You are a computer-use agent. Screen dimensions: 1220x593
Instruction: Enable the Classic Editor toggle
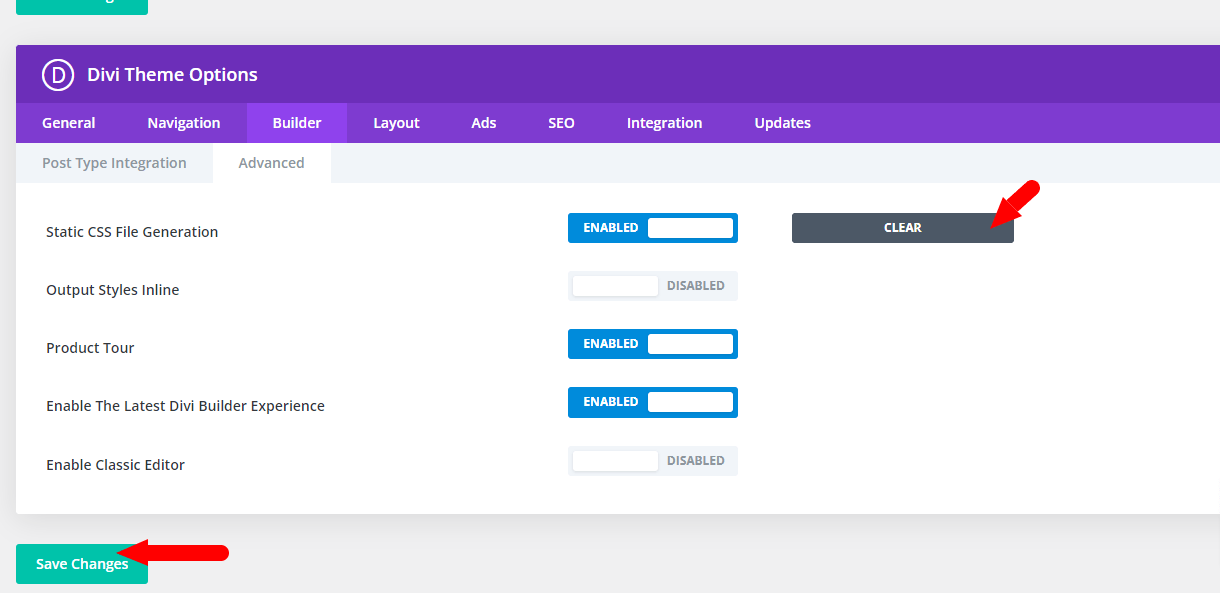coord(653,461)
